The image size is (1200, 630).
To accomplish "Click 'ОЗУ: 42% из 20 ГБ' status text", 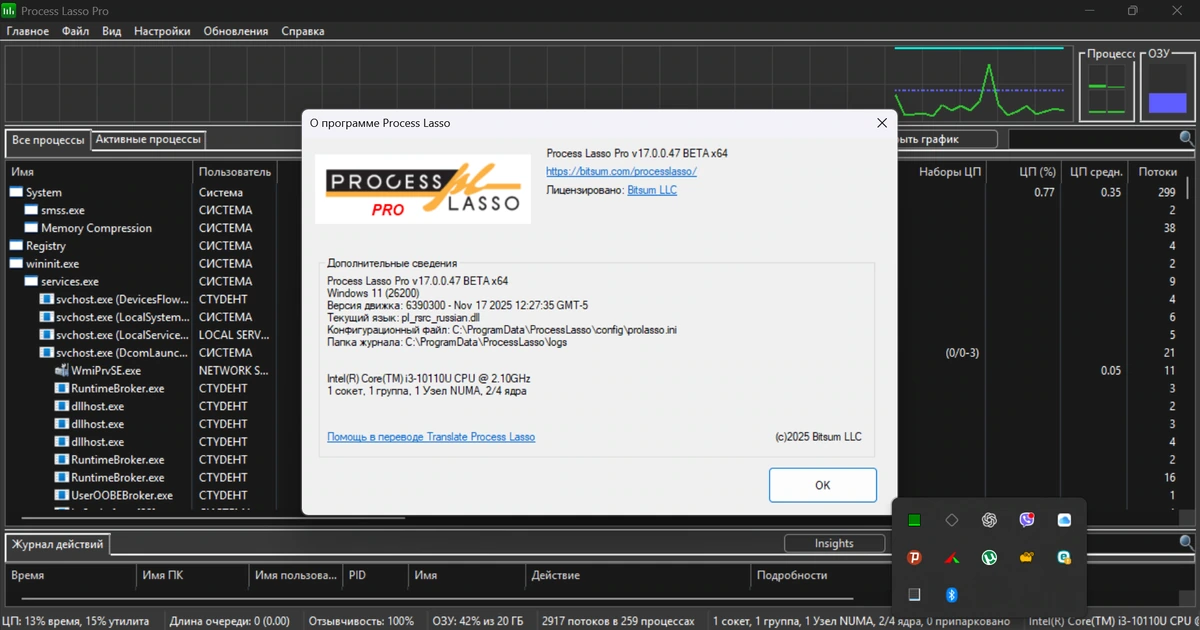I will [x=478, y=621].
